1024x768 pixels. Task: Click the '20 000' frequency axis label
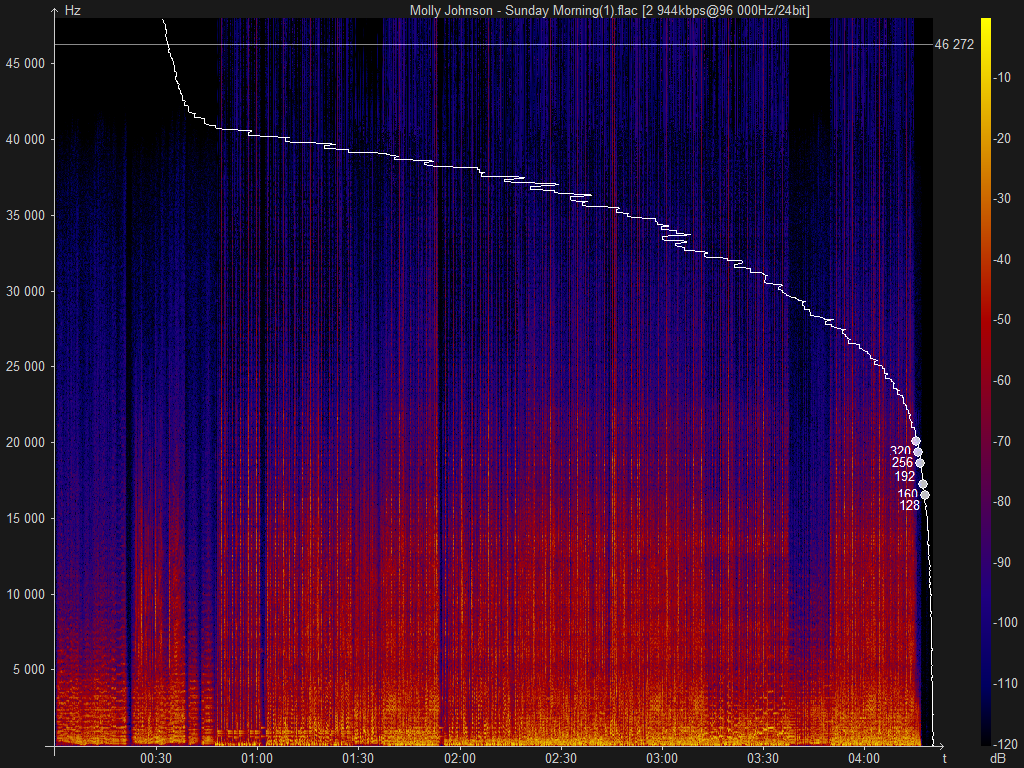tap(26, 442)
